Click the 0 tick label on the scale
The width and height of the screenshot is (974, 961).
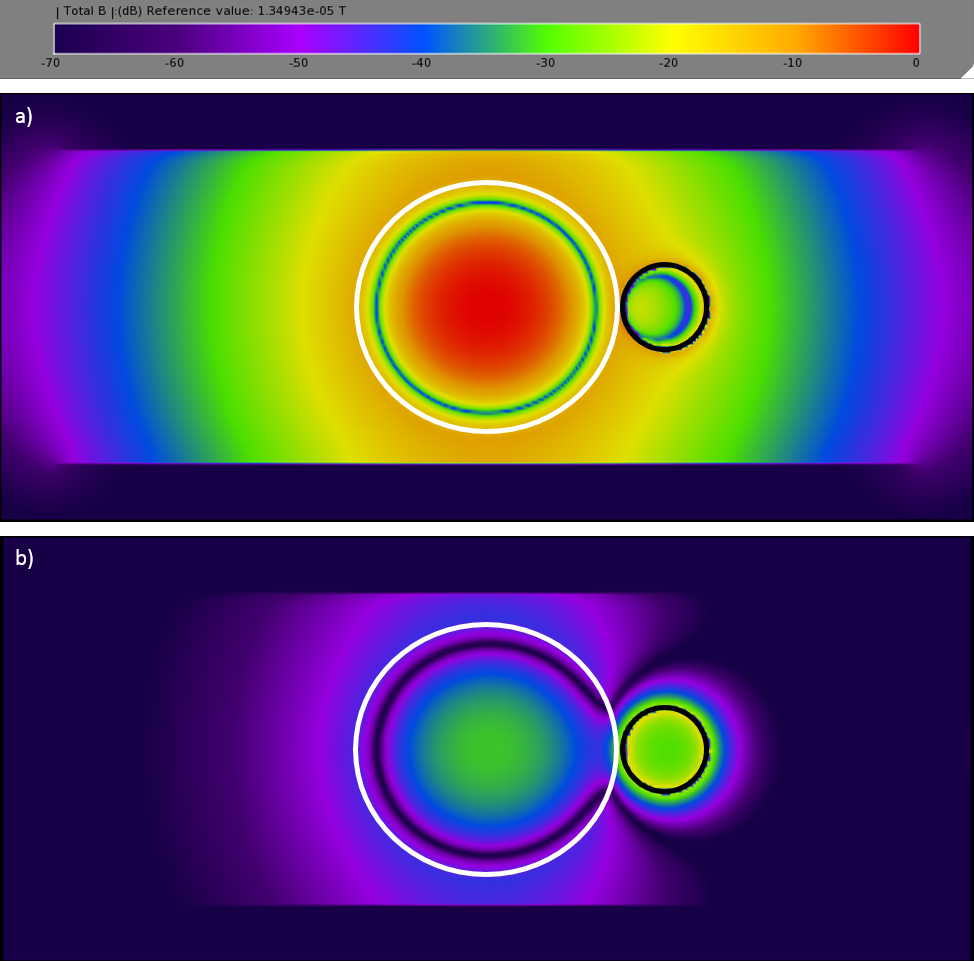pyautogui.click(x=915, y=63)
